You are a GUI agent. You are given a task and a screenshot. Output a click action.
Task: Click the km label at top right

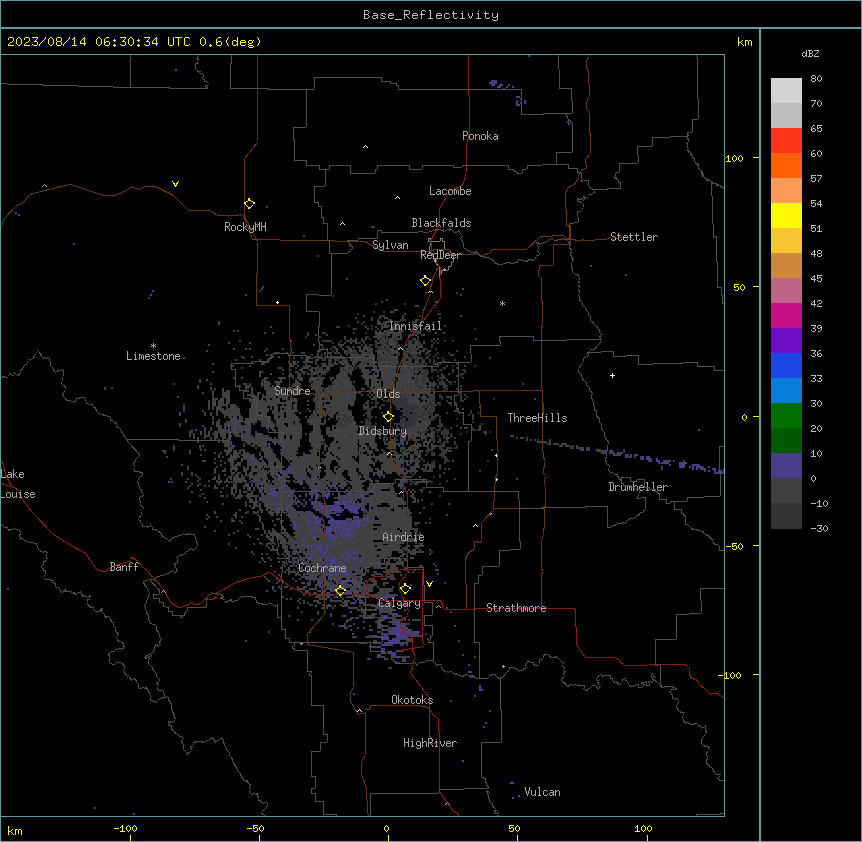[x=745, y=42]
